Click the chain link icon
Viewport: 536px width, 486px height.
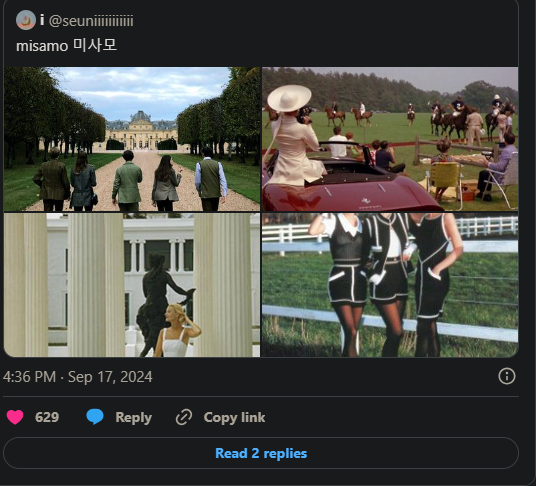pyautogui.click(x=184, y=417)
